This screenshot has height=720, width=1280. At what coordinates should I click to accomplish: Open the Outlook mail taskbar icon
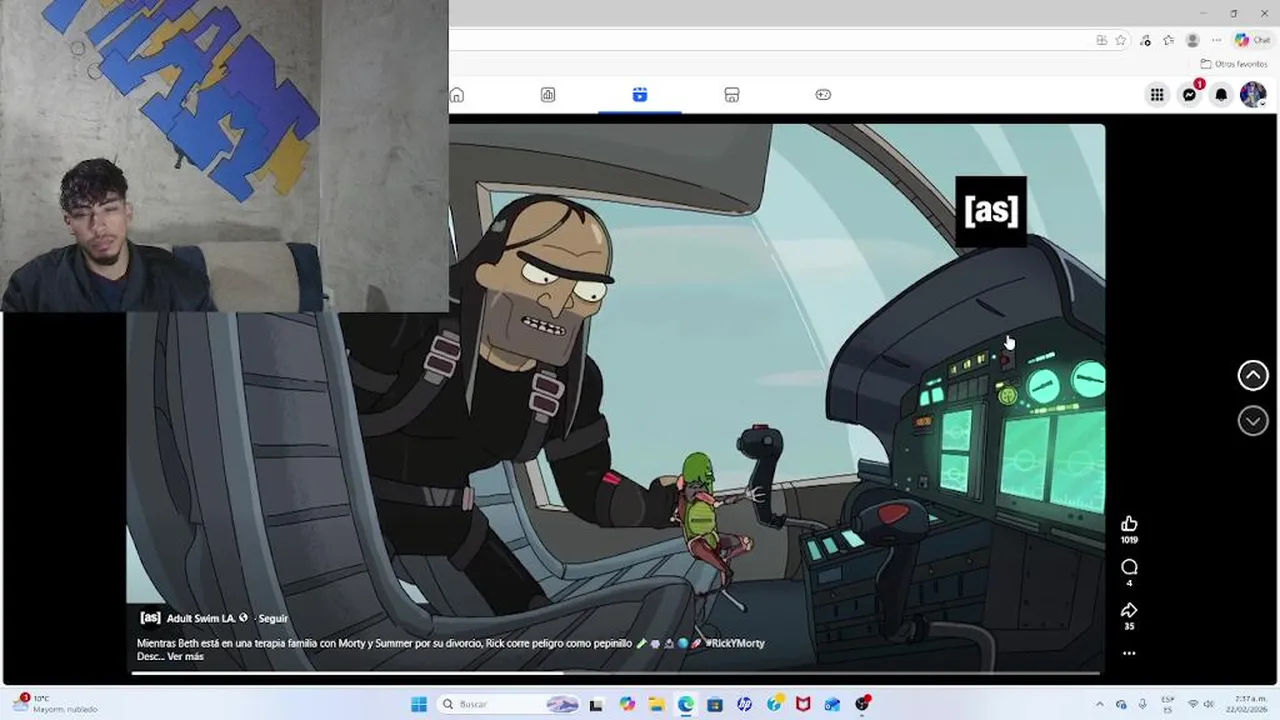pyautogui.click(x=832, y=704)
